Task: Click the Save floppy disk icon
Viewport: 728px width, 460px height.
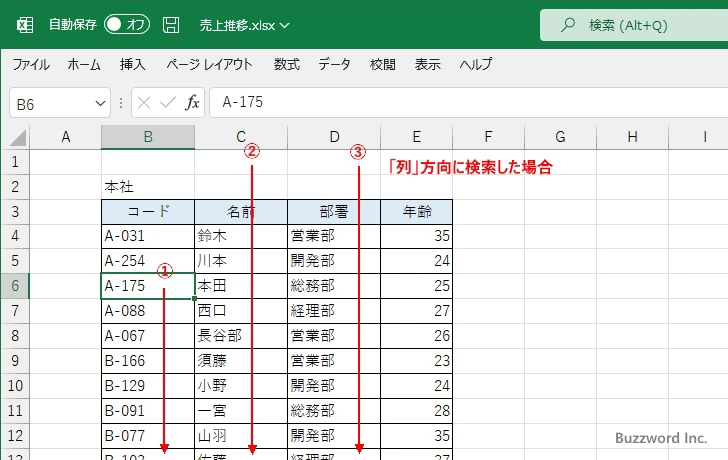Action: pyautogui.click(x=171, y=25)
